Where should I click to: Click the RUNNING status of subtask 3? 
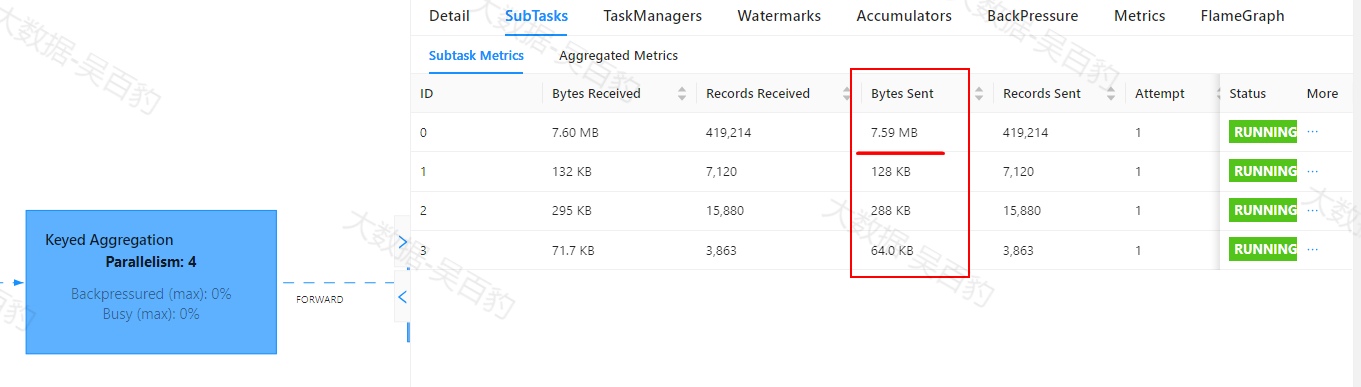click(1263, 249)
